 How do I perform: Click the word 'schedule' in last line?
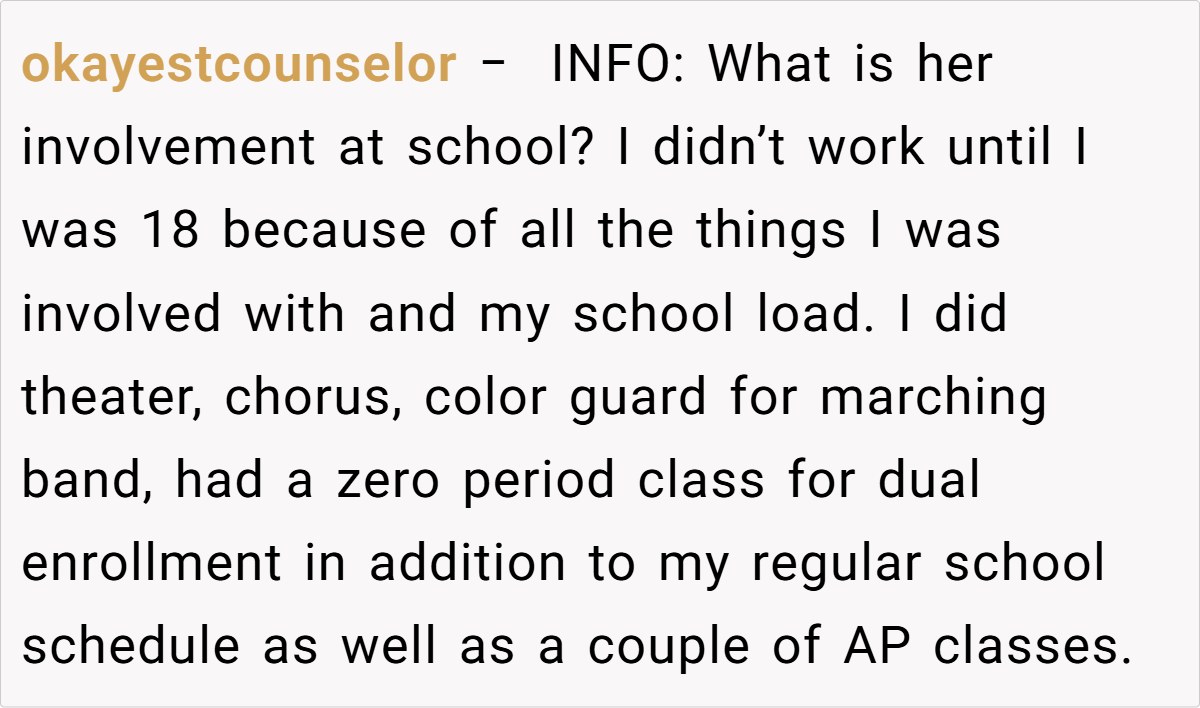click(131, 647)
